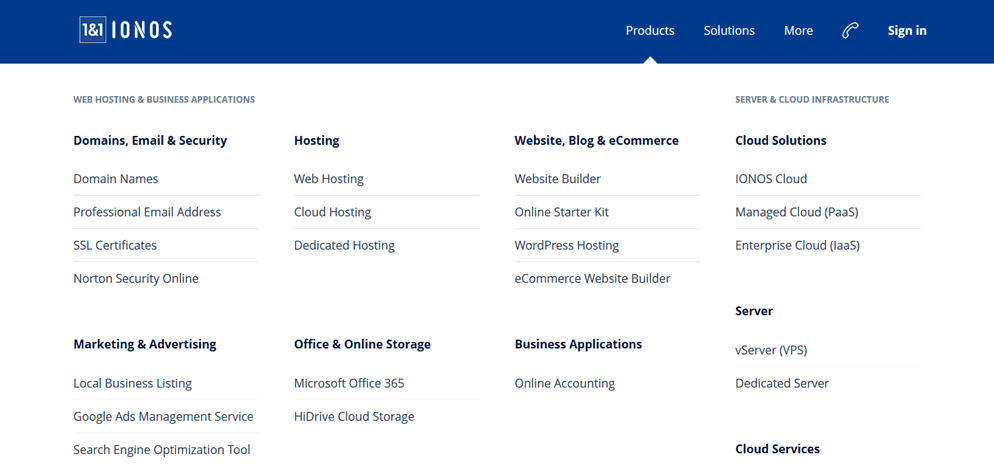This screenshot has height=474, width=994.
Task: Go to Local Business Listing
Action: tap(132, 383)
